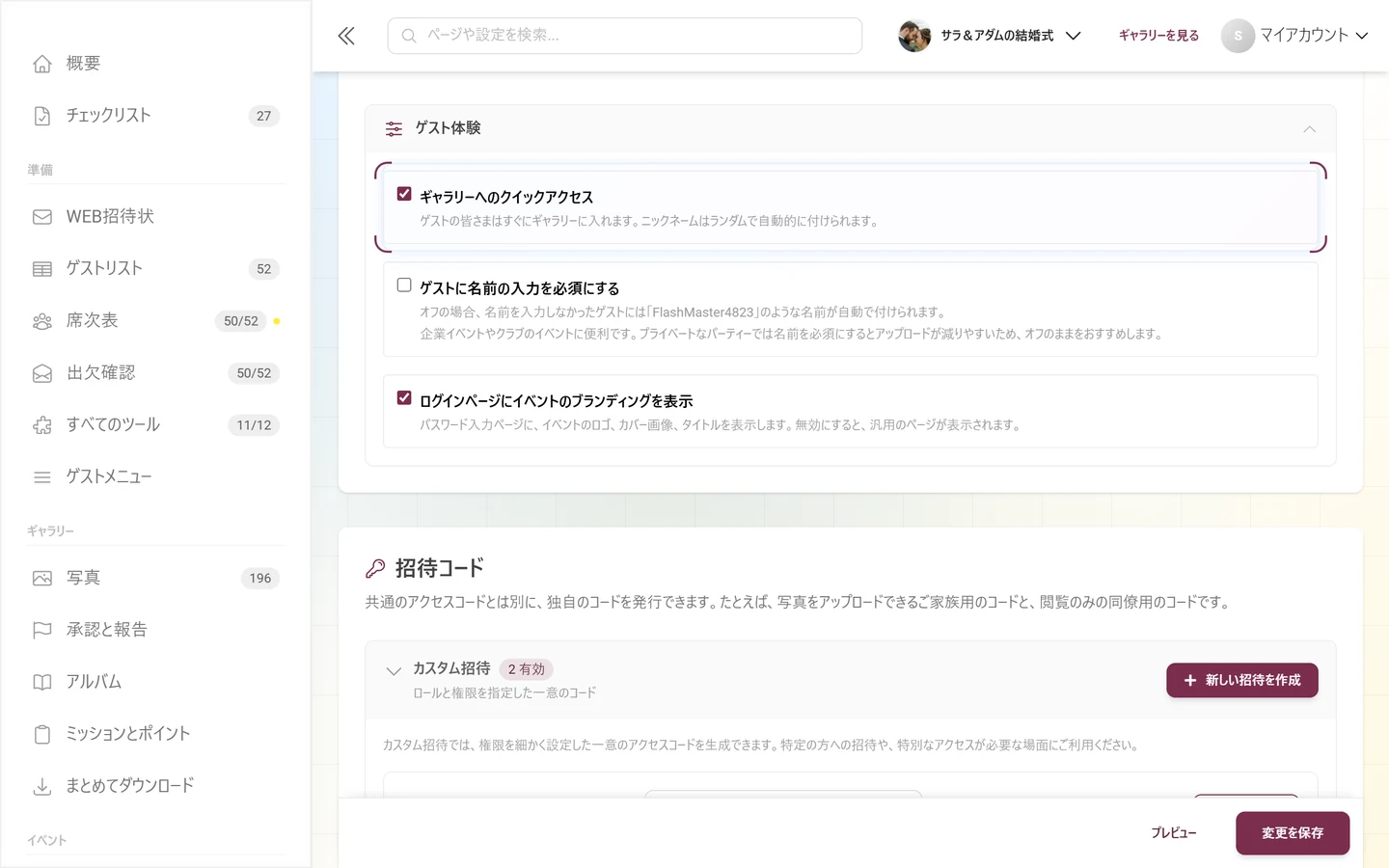Click the key icon beside 招待コード
The image size is (1389, 868).
tap(375, 569)
